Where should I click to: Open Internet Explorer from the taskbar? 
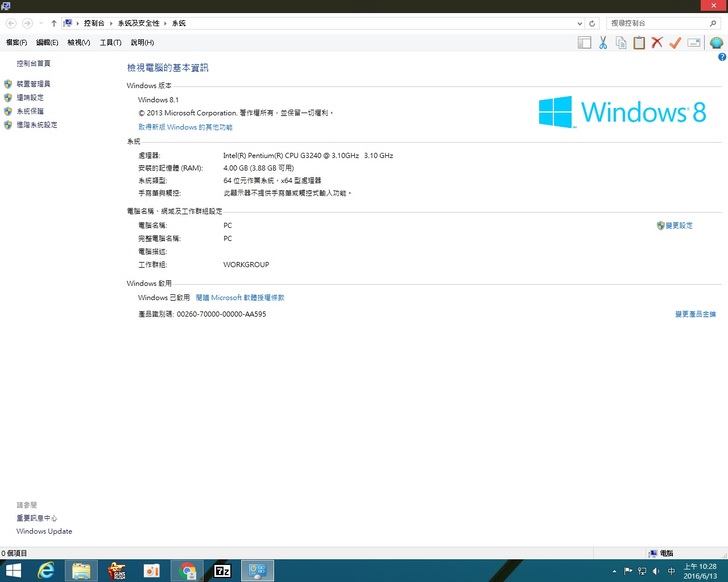[46, 570]
